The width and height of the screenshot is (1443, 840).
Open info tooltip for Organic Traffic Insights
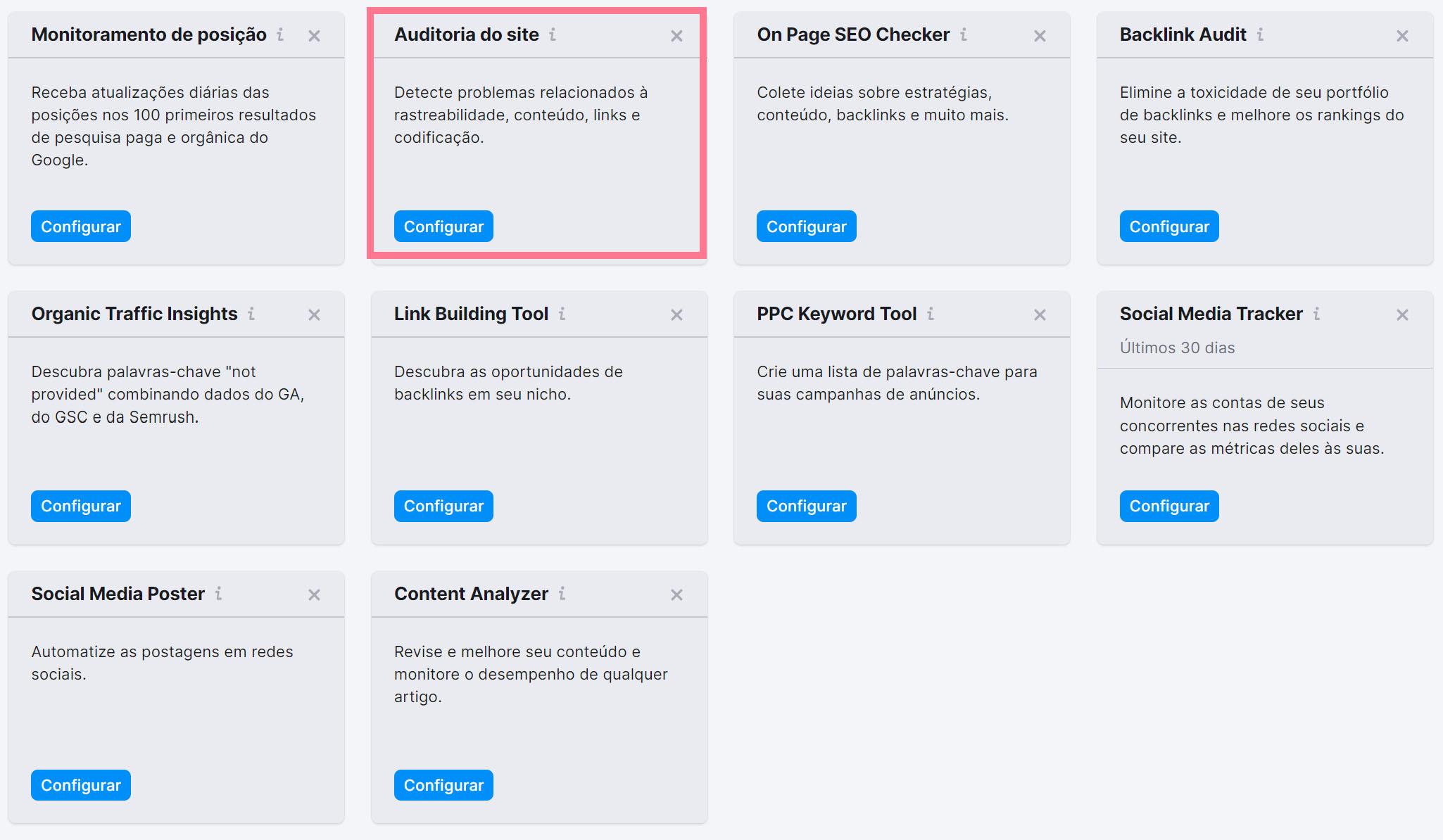point(251,314)
